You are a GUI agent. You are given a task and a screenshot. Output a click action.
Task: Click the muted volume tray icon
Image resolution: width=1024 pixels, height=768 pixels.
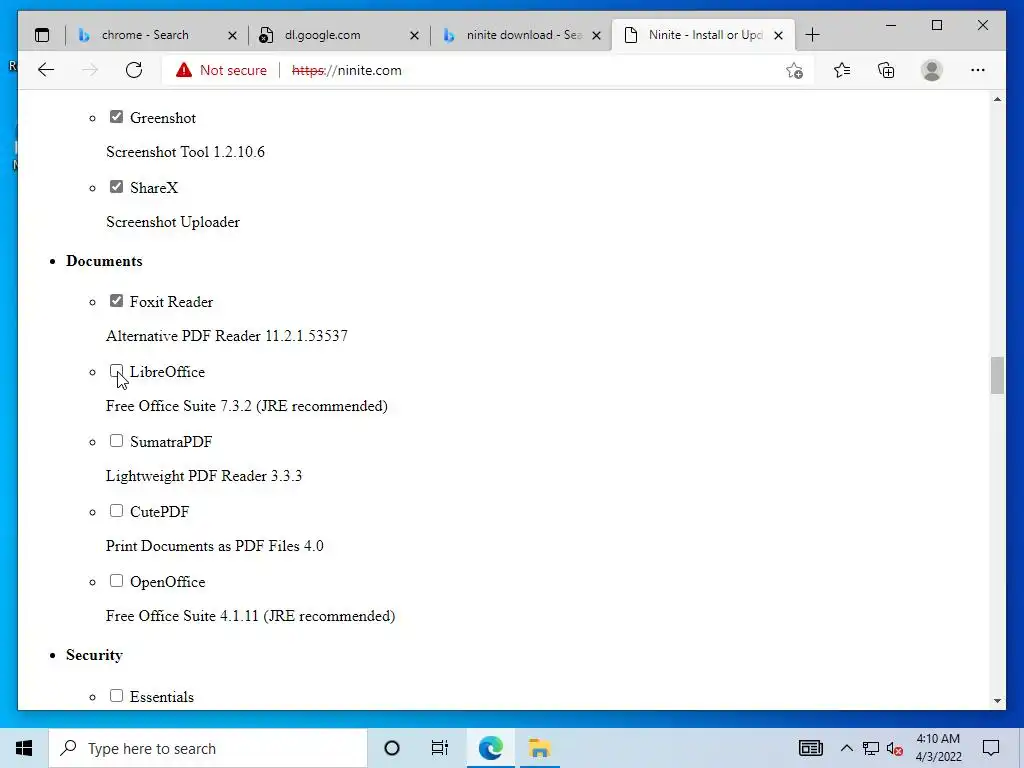895,749
